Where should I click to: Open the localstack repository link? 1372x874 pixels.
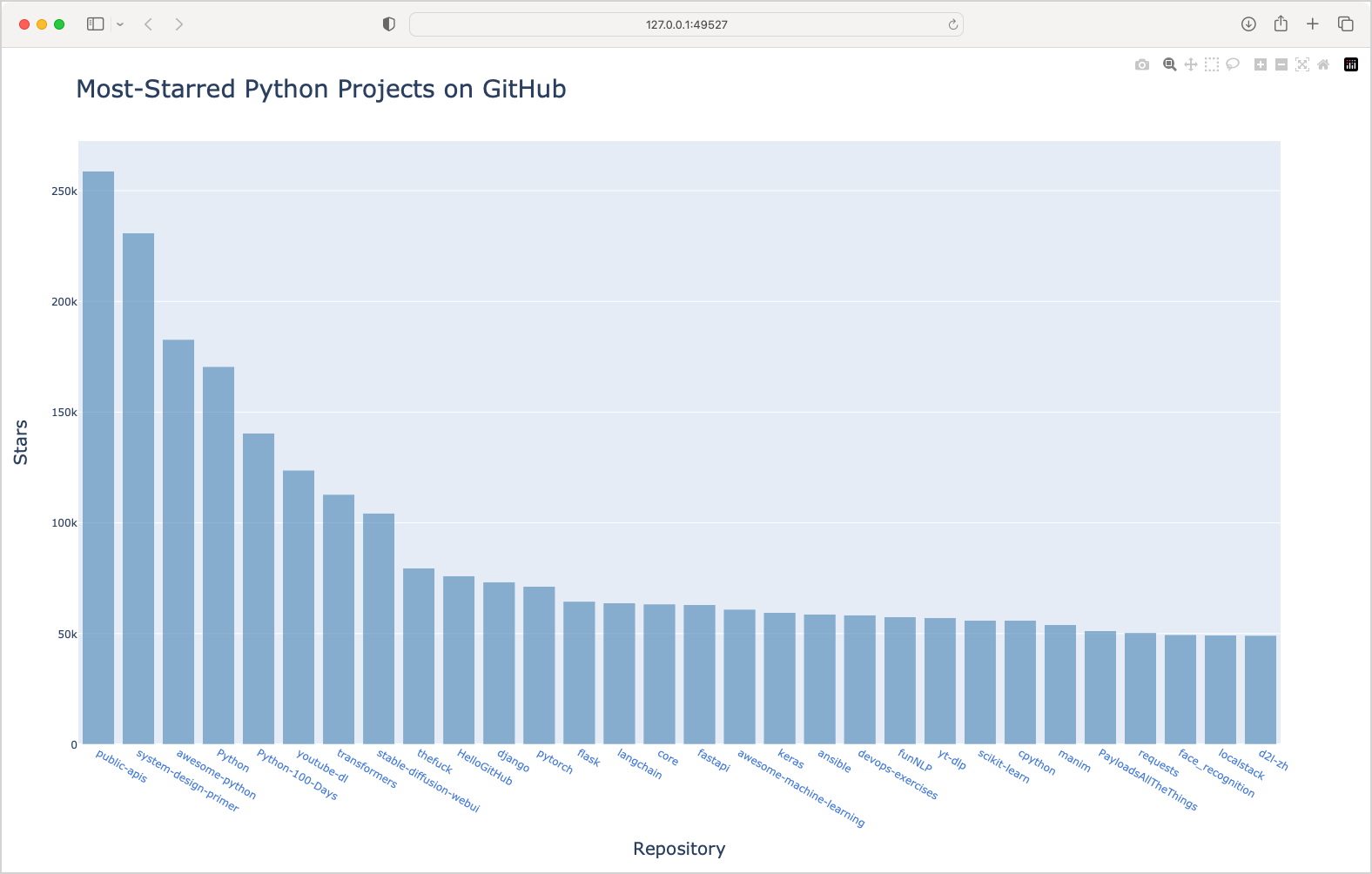1241,764
